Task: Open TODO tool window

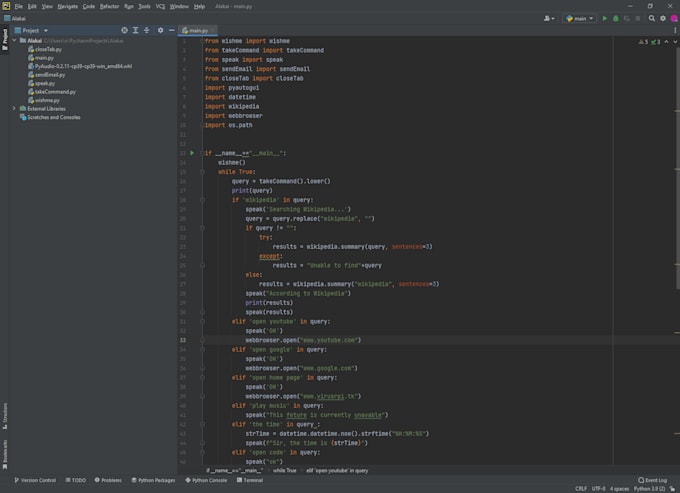Action: click(75, 480)
